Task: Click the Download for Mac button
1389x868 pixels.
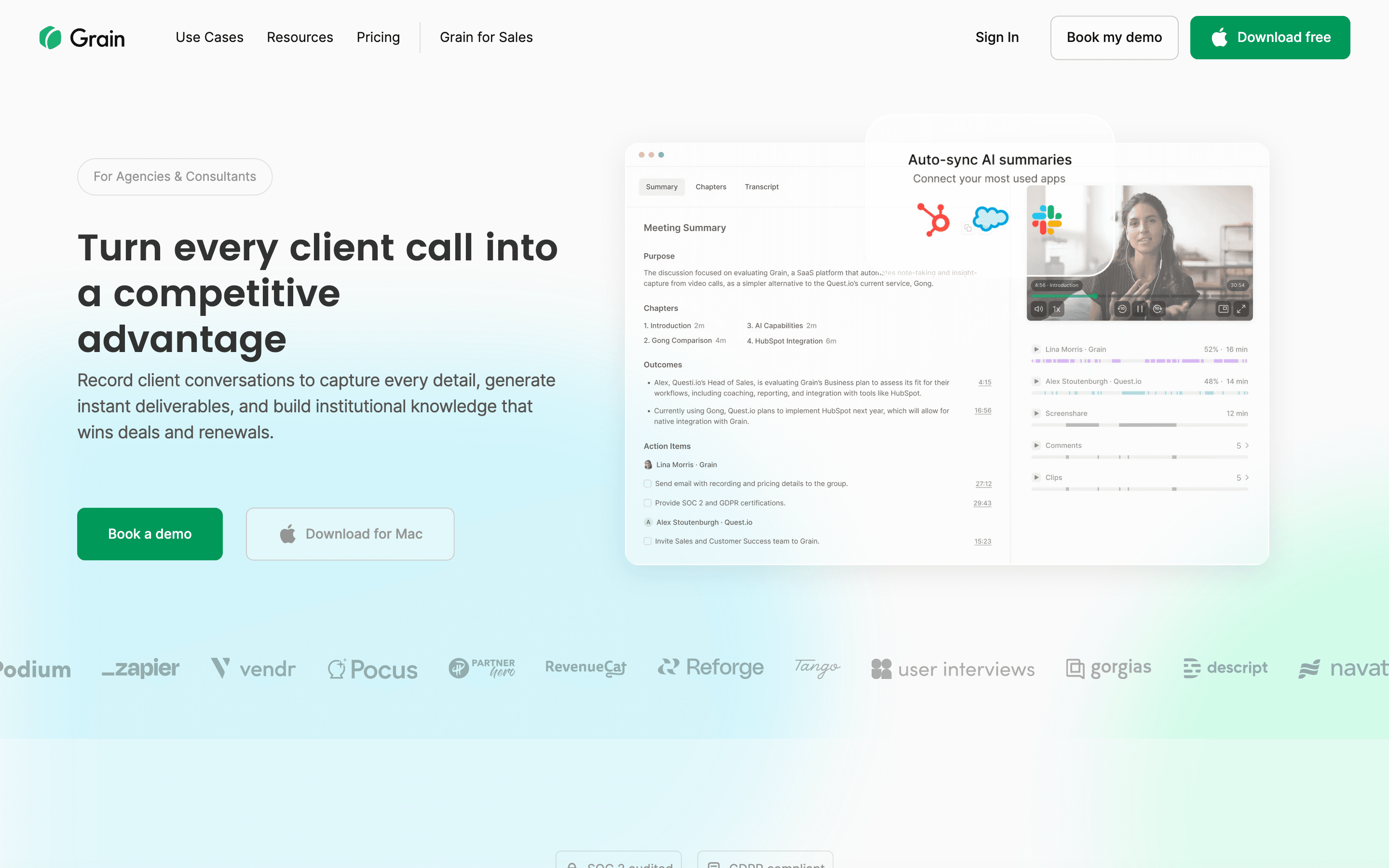Action: click(x=350, y=534)
